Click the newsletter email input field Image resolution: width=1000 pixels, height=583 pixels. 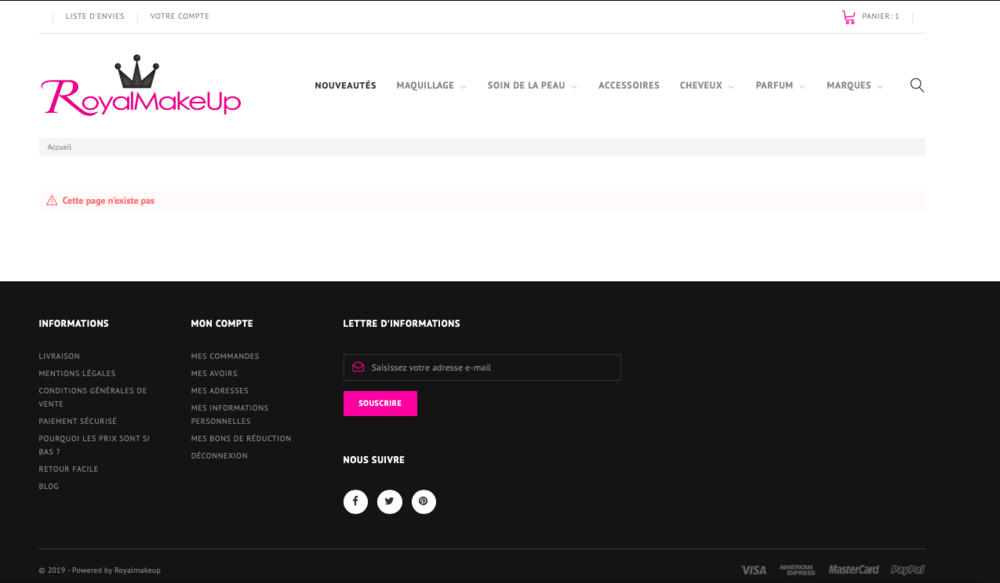(x=482, y=367)
